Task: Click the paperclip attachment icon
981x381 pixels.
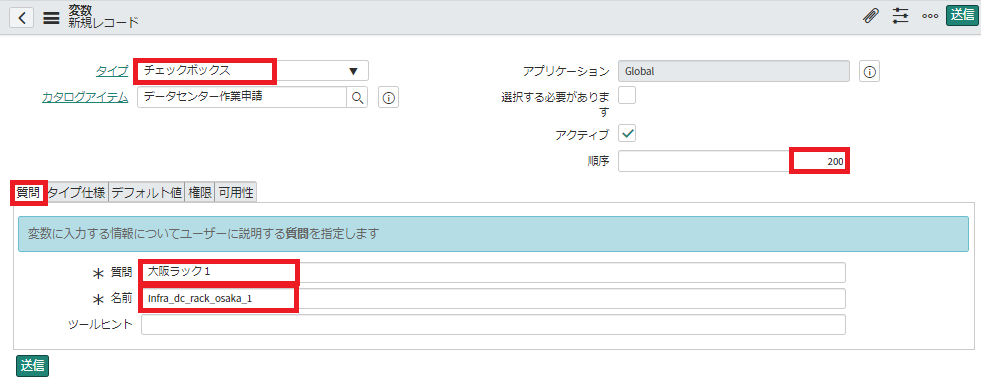Action: pyautogui.click(x=870, y=16)
